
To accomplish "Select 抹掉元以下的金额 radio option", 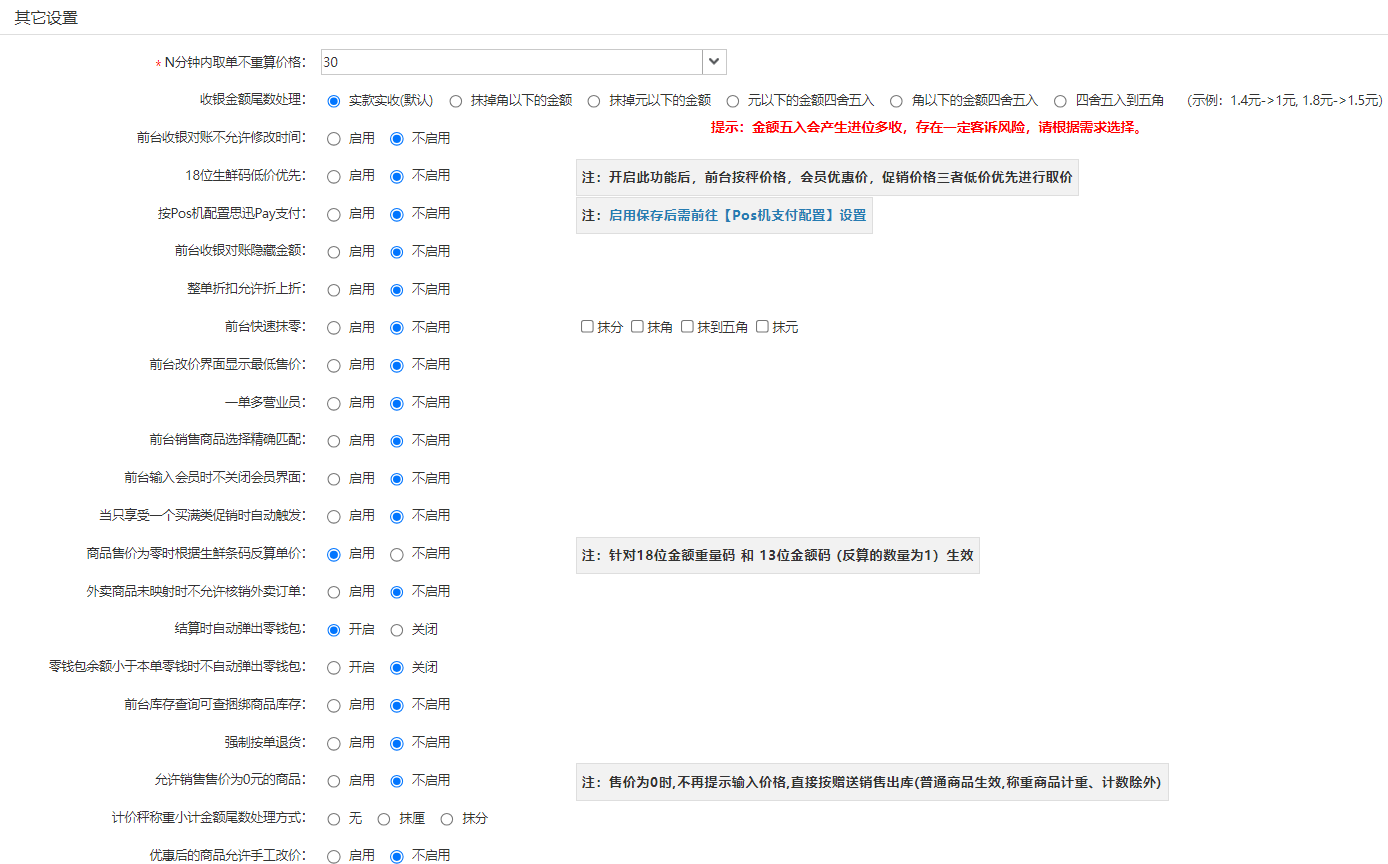I will (x=594, y=101).
